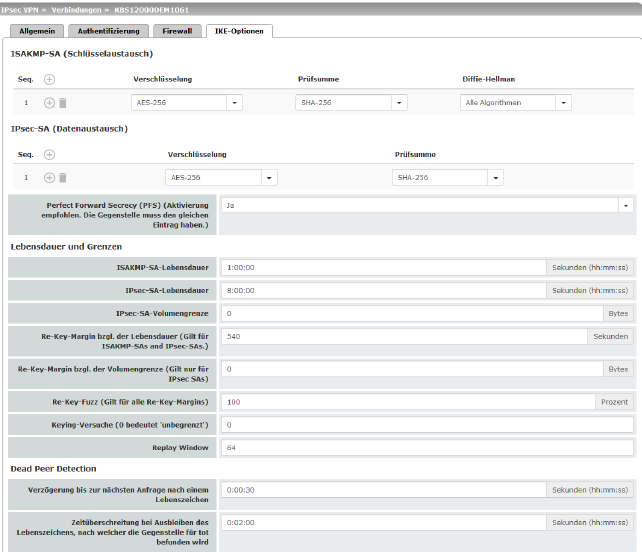Open ISAKMP-SA Prüfsumme SHA-256 dropdown
The image size is (642, 552).
pyautogui.click(x=400, y=102)
